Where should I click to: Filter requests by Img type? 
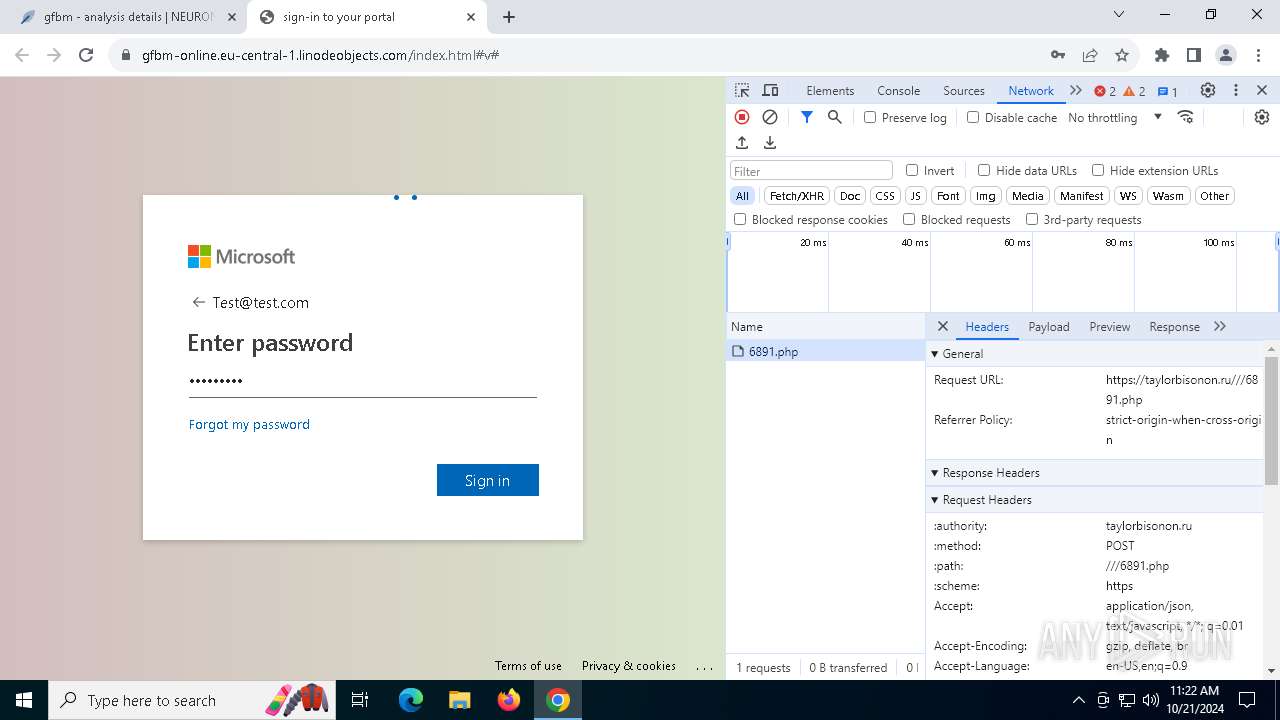(x=986, y=196)
